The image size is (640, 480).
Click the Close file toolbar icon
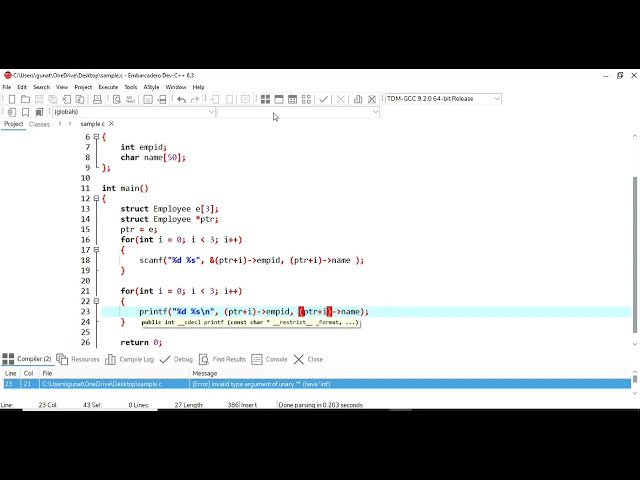coord(67,99)
